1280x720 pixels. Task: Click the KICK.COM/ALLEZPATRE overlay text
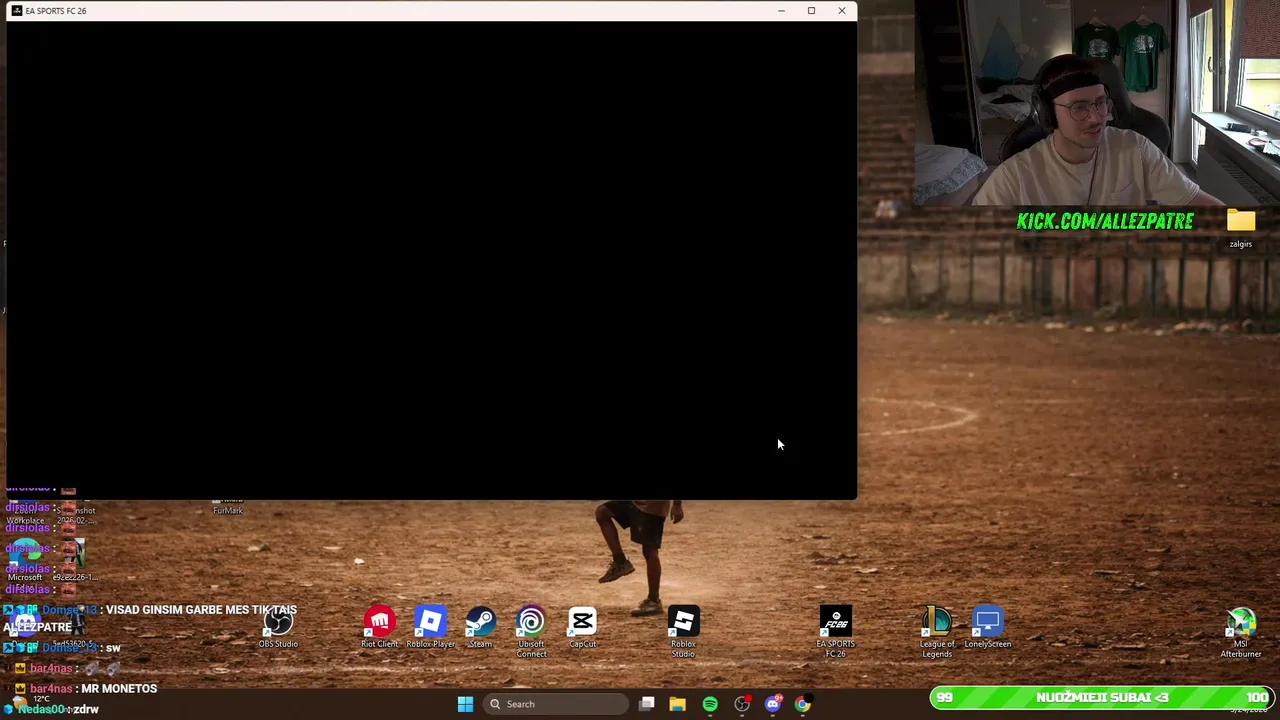click(x=1105, y=221)
